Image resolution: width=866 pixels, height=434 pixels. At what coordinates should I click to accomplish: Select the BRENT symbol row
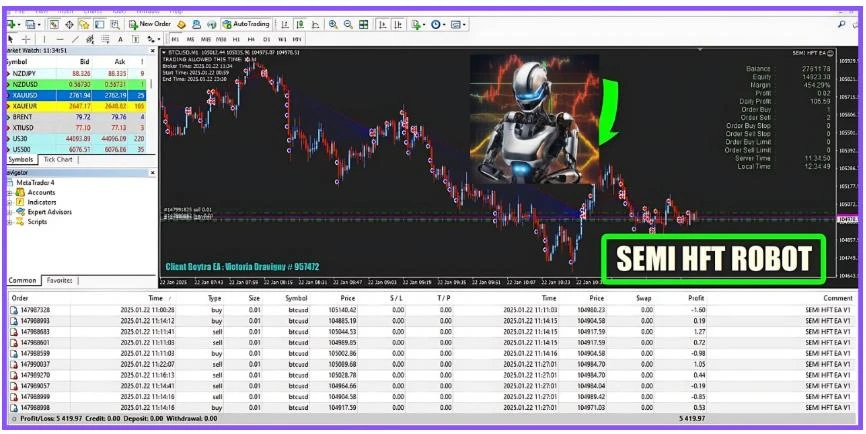[x=77, y=117]
